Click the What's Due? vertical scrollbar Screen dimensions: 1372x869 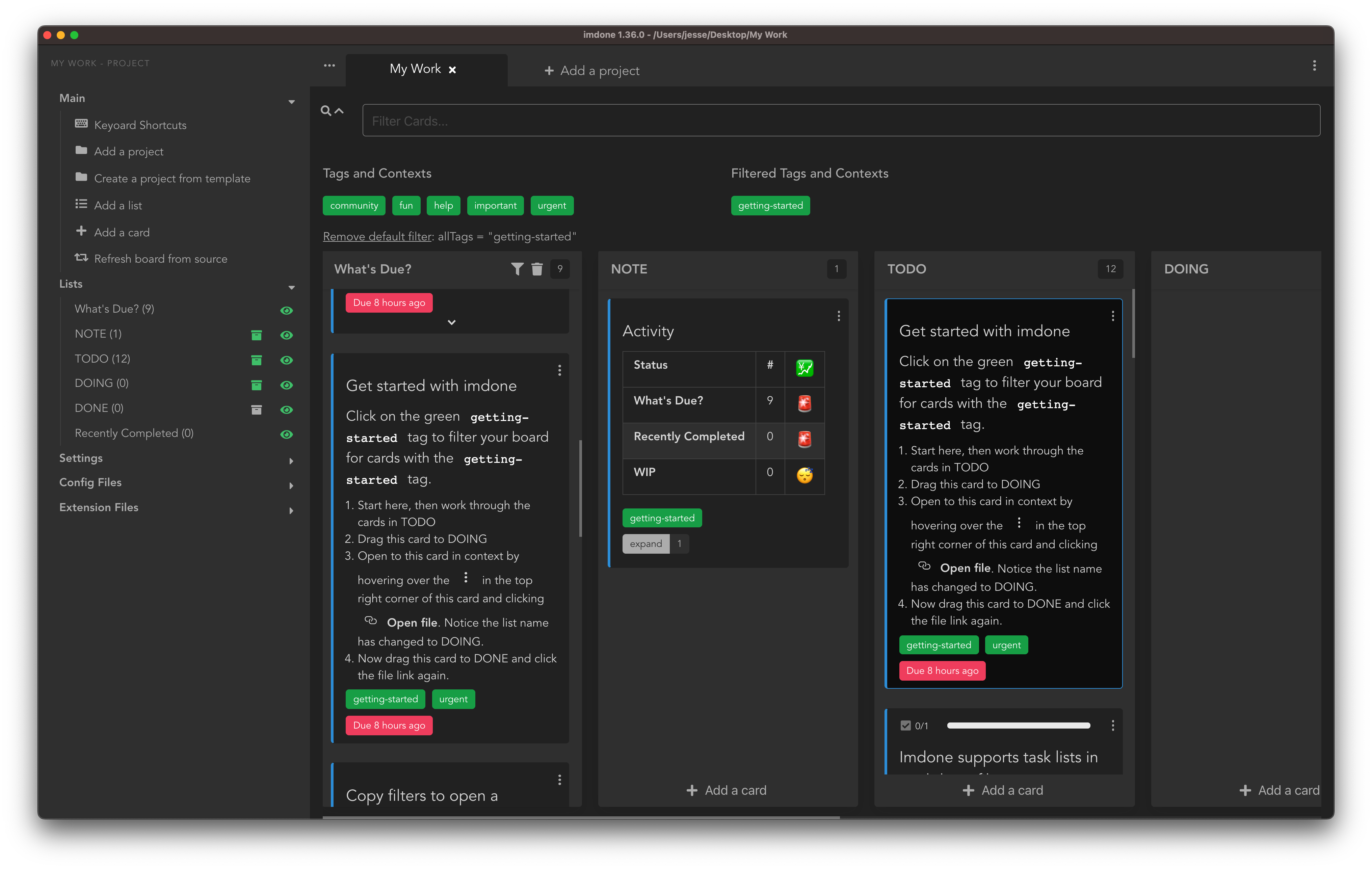(x=581, y=489)
